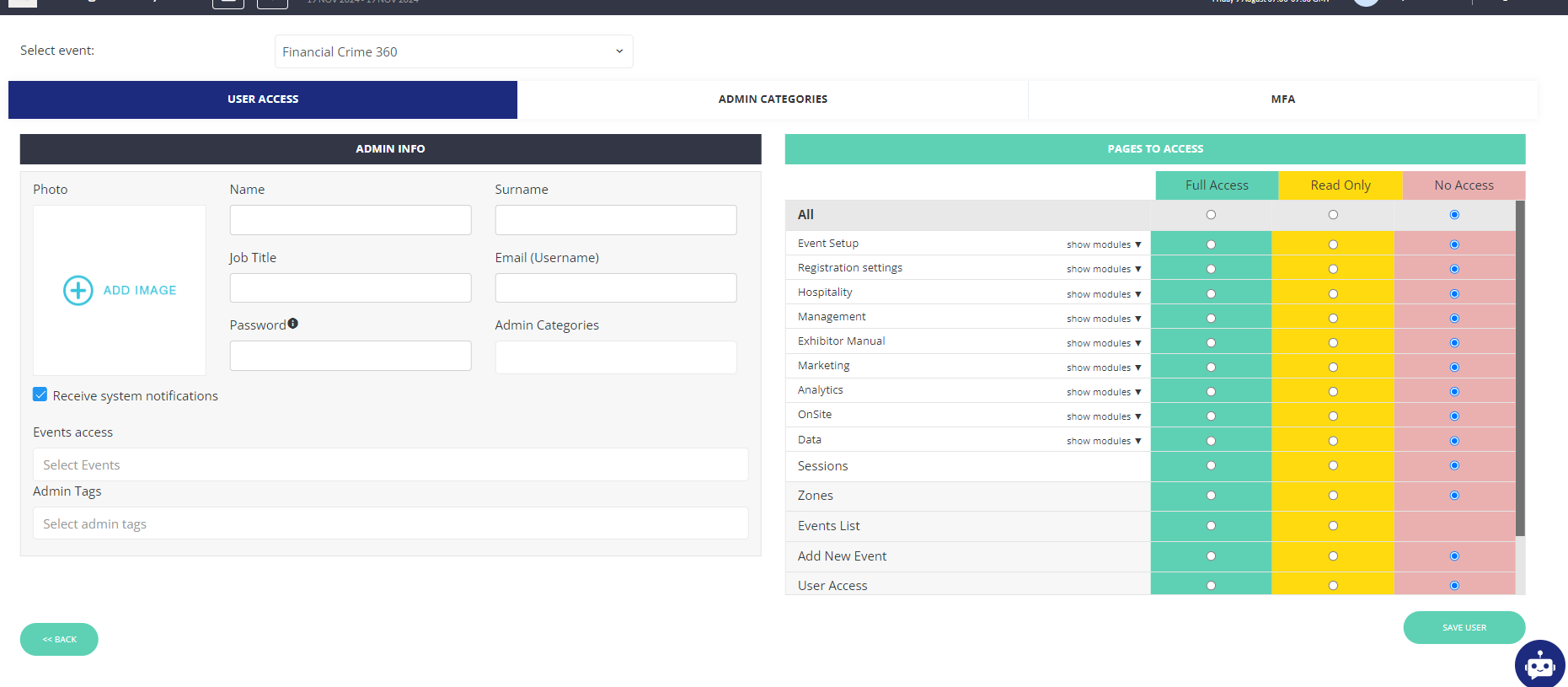The height and width of the screenshot is (687, 1568).
Task: Toggle Receive system notifications checkbox
Action: click(x=40, y=394)
